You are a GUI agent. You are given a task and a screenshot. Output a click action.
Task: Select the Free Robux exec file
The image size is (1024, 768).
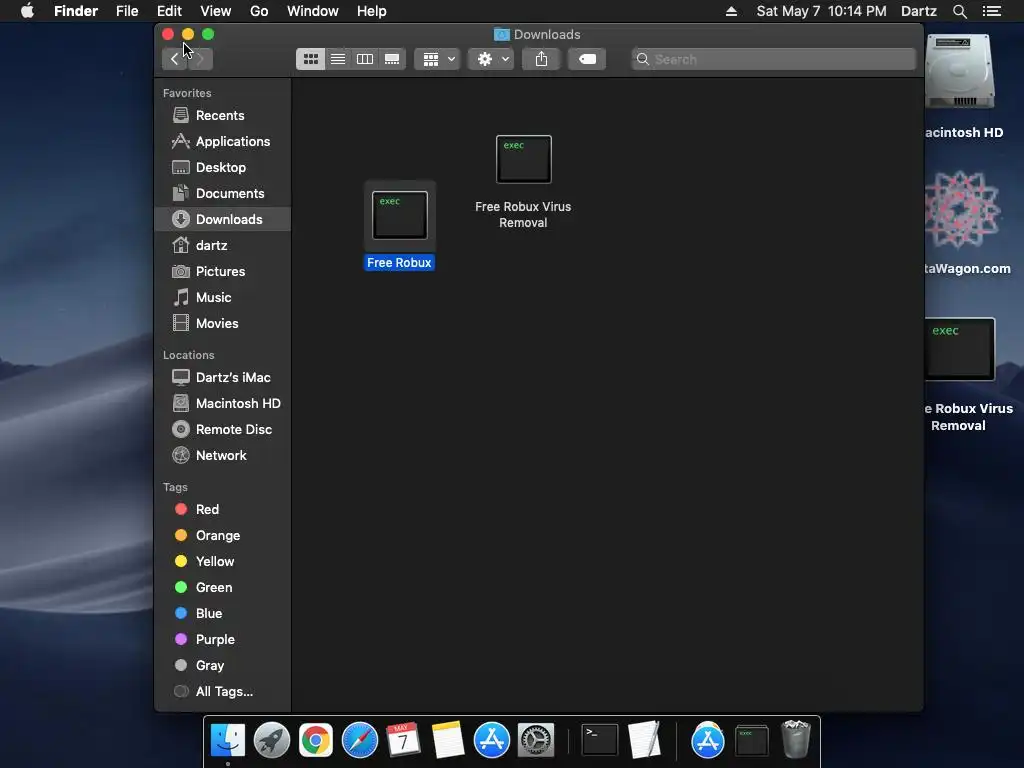point(400,225)
